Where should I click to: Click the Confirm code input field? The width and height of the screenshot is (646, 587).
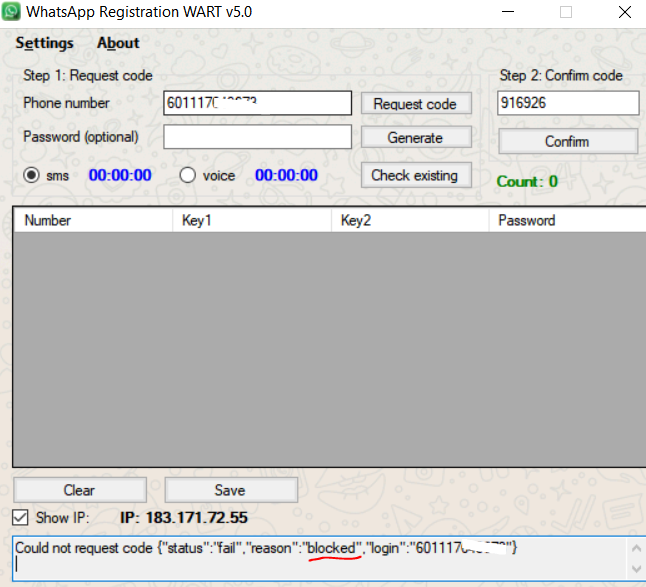[568, 103]
